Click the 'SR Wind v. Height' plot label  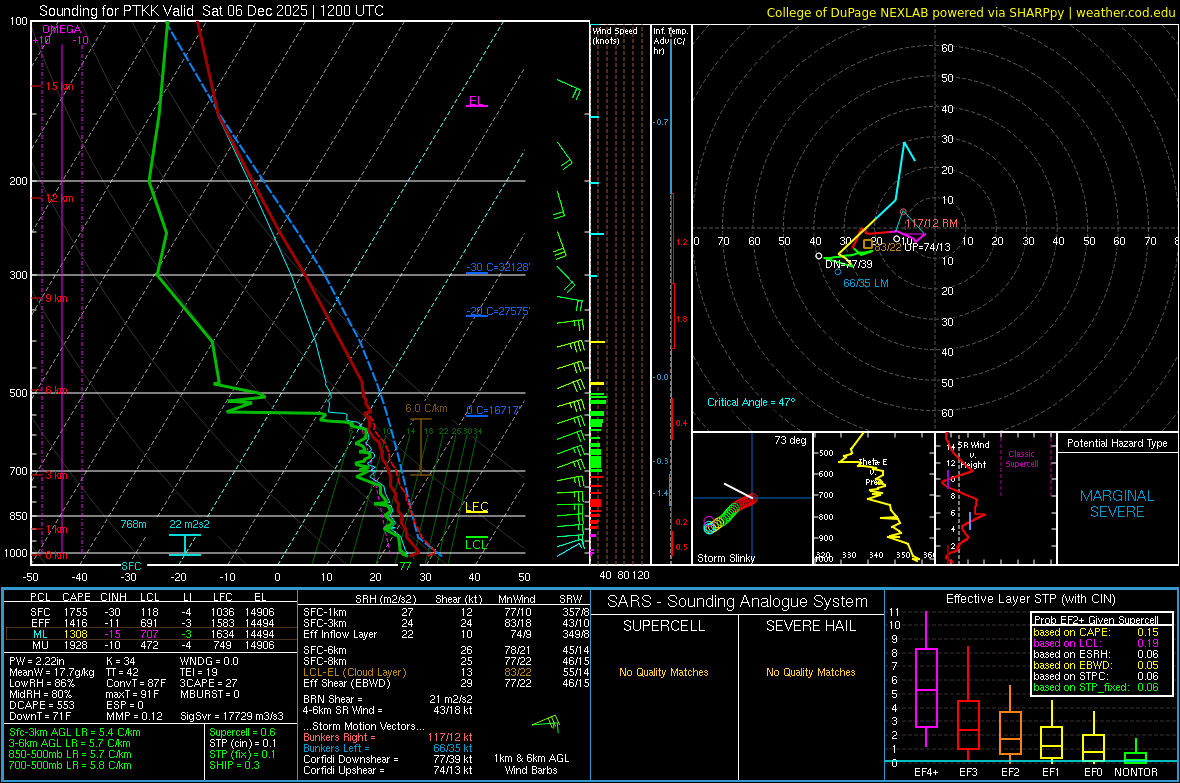(x=974, y=455)
